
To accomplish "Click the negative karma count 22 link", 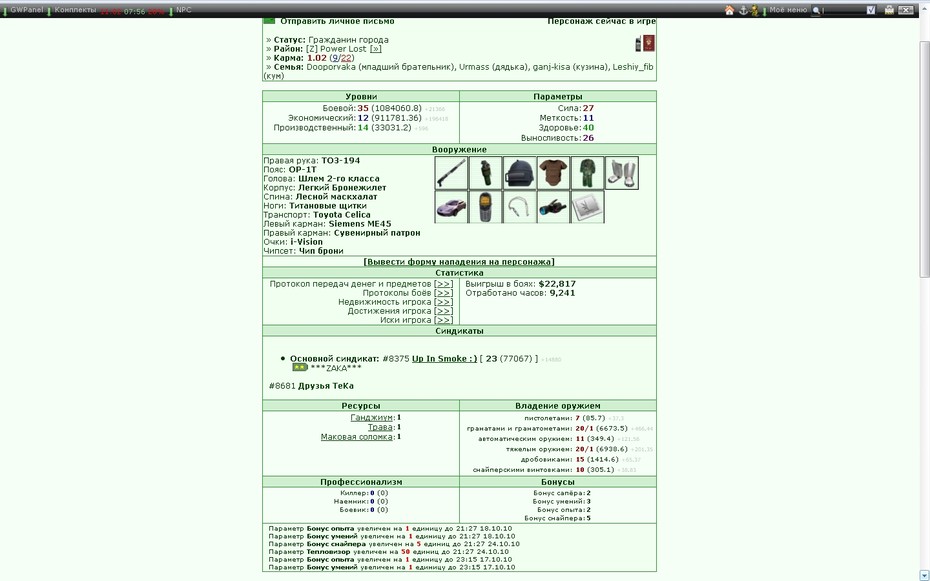I will click(346, 58).
